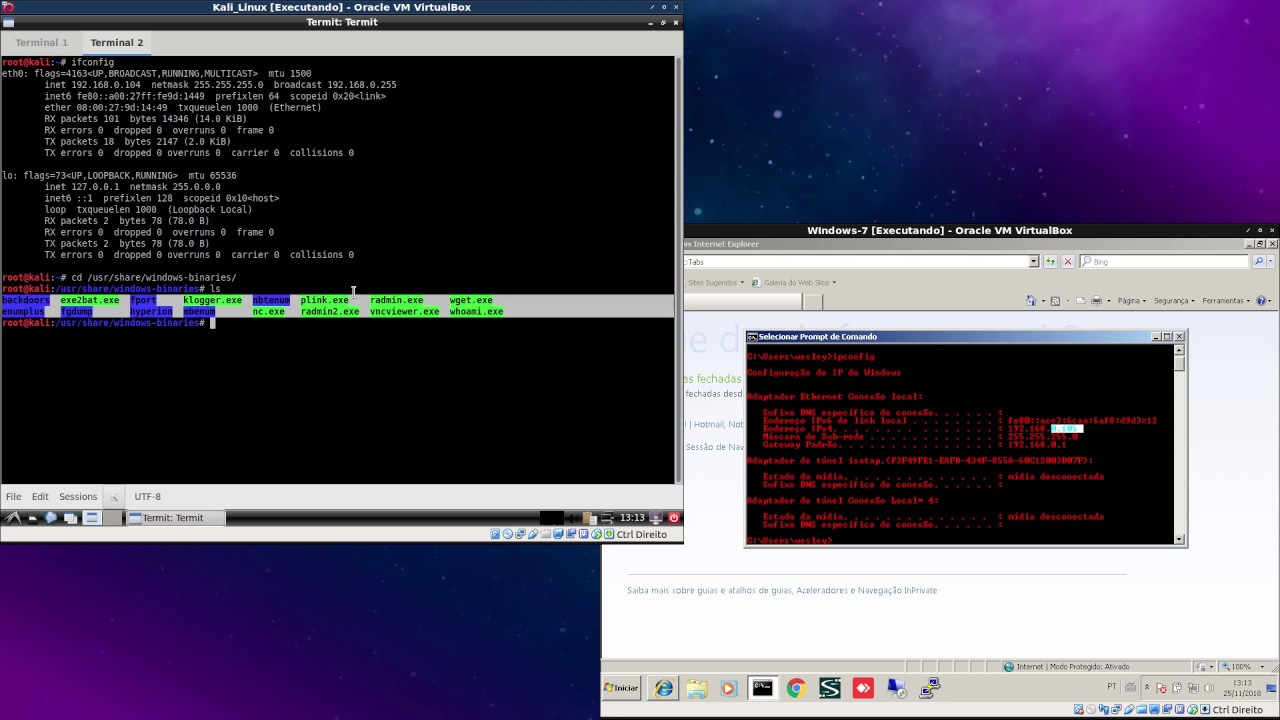Image resolution: width=1280 pixels, height=720 pixels.
Task: Click the IE Help question mark icon
Action: pos(1262,300)
